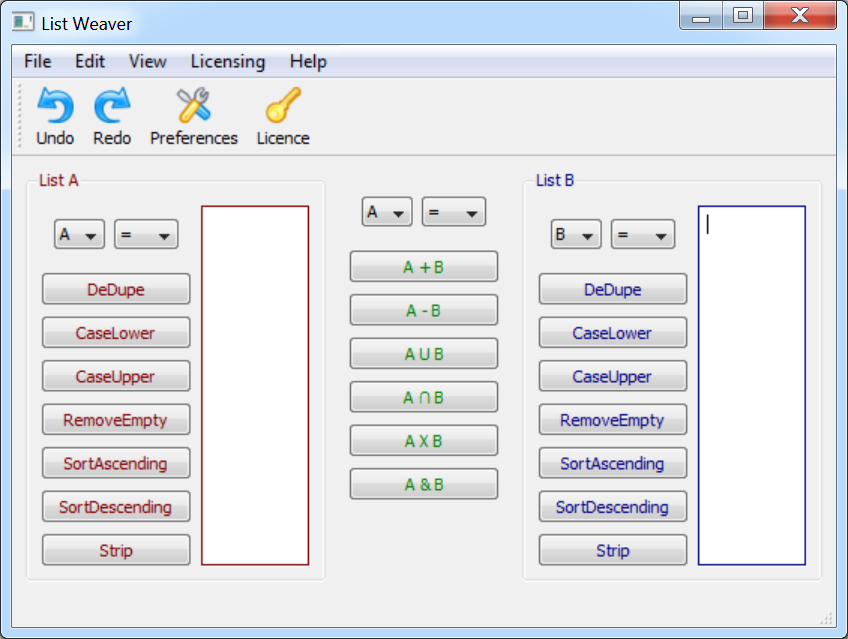Open the List A operator dropdown
This screenshot has height=639, width=848.
146,235
